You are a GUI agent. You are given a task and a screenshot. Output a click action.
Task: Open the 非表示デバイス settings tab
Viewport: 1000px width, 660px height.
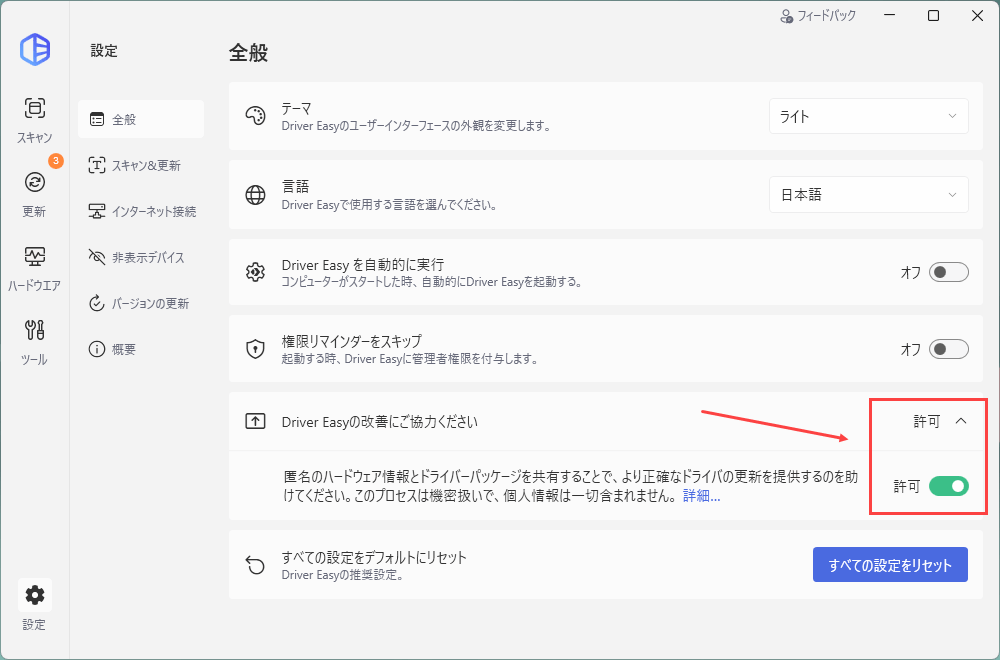141,257
